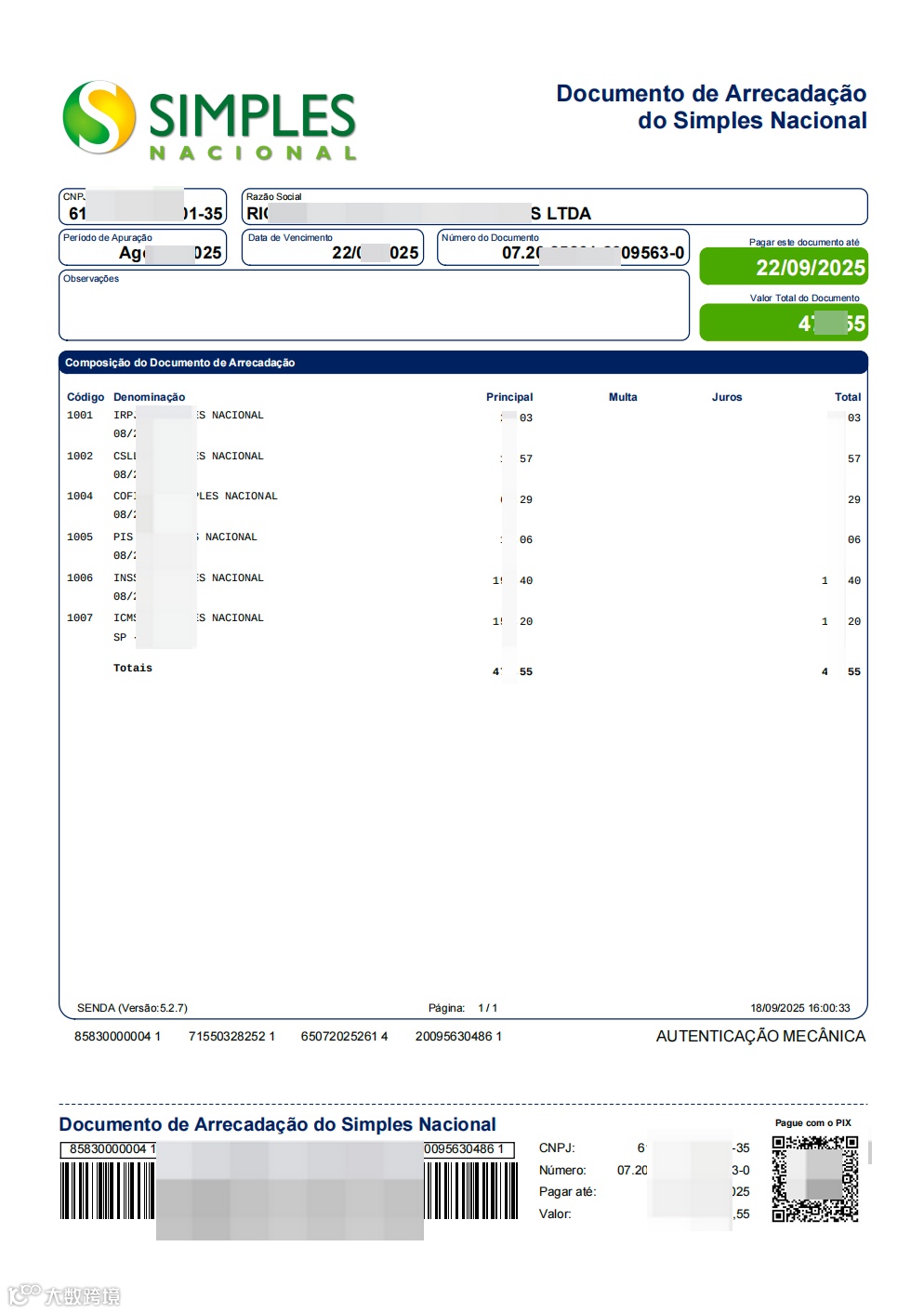Click the barcode under the bottom title
Image resolution: width=924 pixels, height=1313 pixels.
(x=288, y=1190)
